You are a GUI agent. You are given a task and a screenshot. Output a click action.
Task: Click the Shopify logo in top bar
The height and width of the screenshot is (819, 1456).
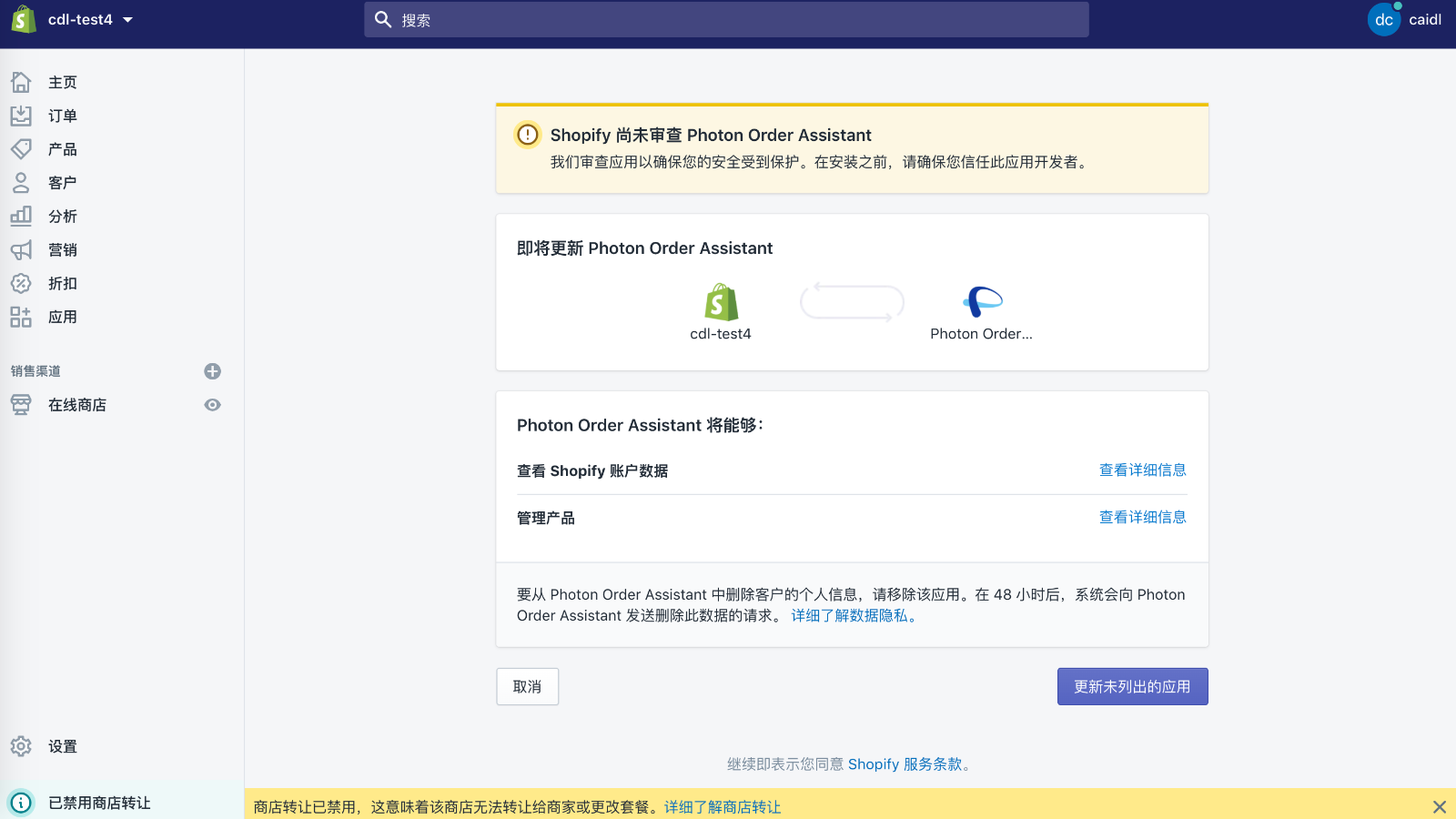(x=24, y=19)
